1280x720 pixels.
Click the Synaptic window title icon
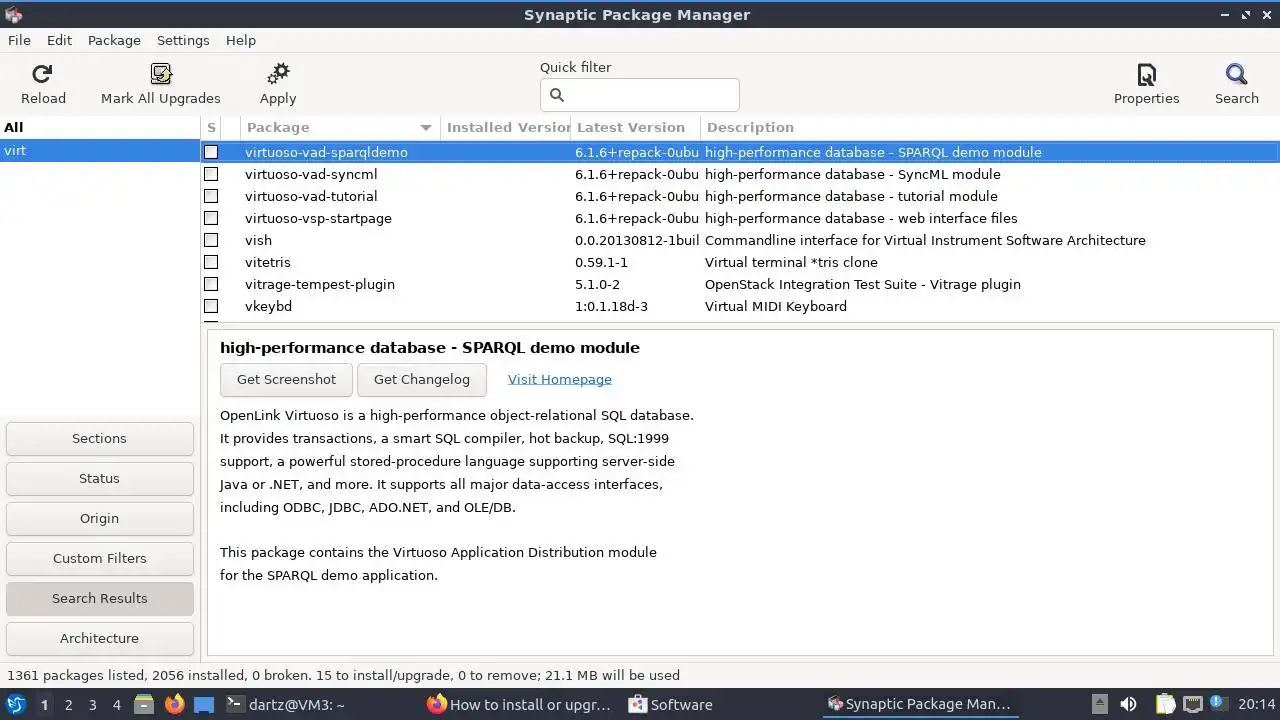click(x=13, y=15)
